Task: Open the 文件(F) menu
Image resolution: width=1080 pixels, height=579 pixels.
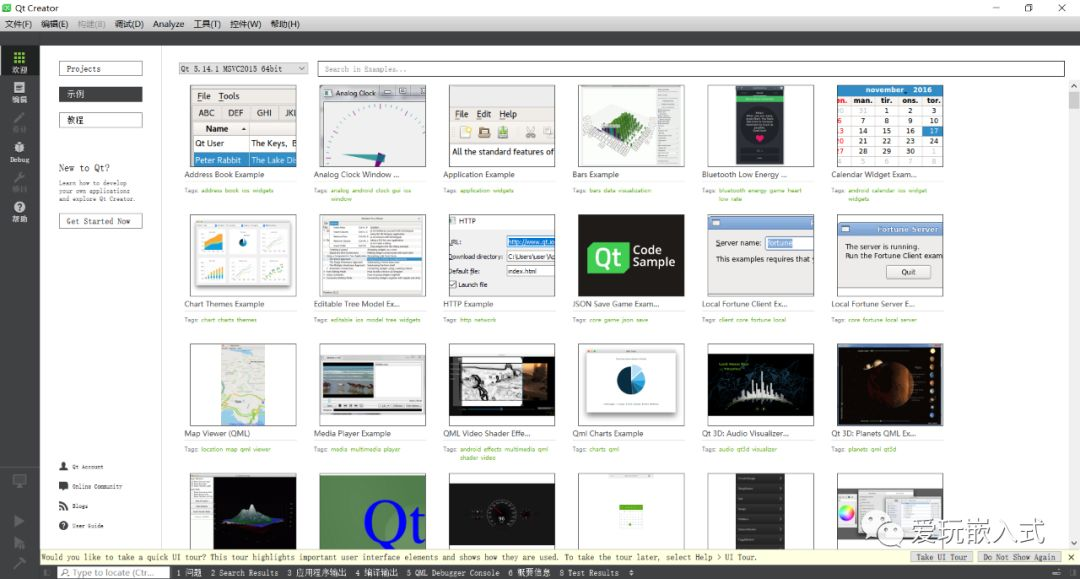Action: tap(18, 23)
